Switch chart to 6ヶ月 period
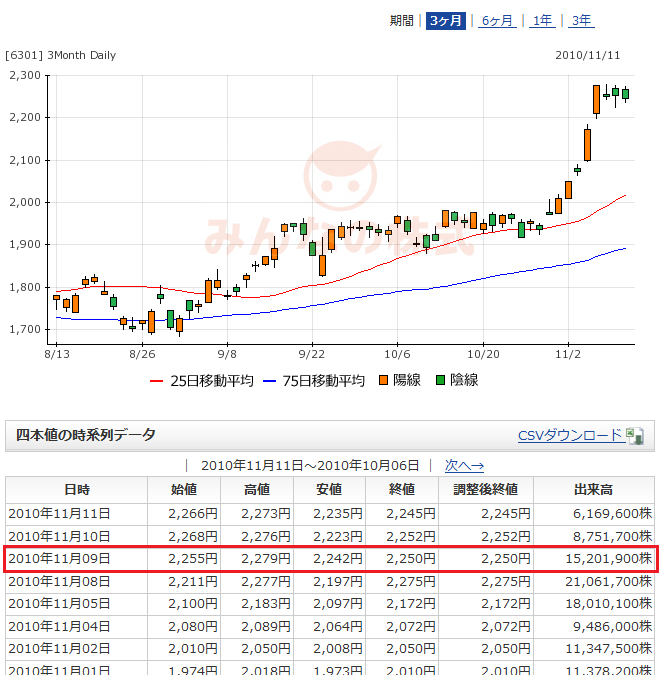Viewport: 664px width, 675px height. tap(497, 21)
